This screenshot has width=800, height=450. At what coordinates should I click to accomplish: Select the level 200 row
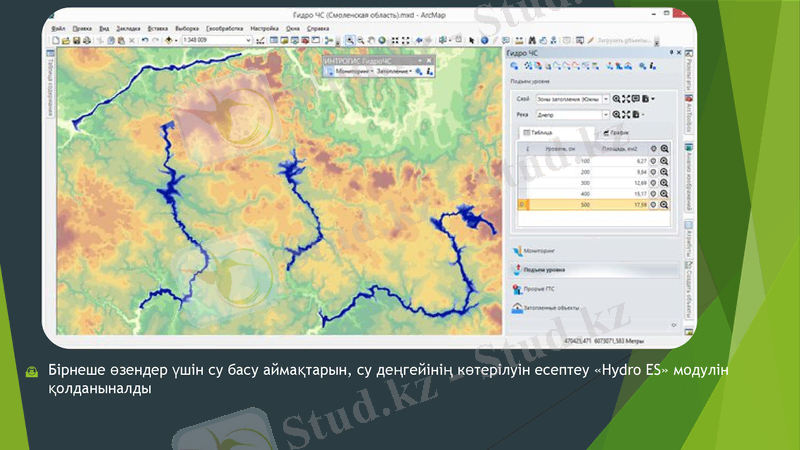point(593,172)
